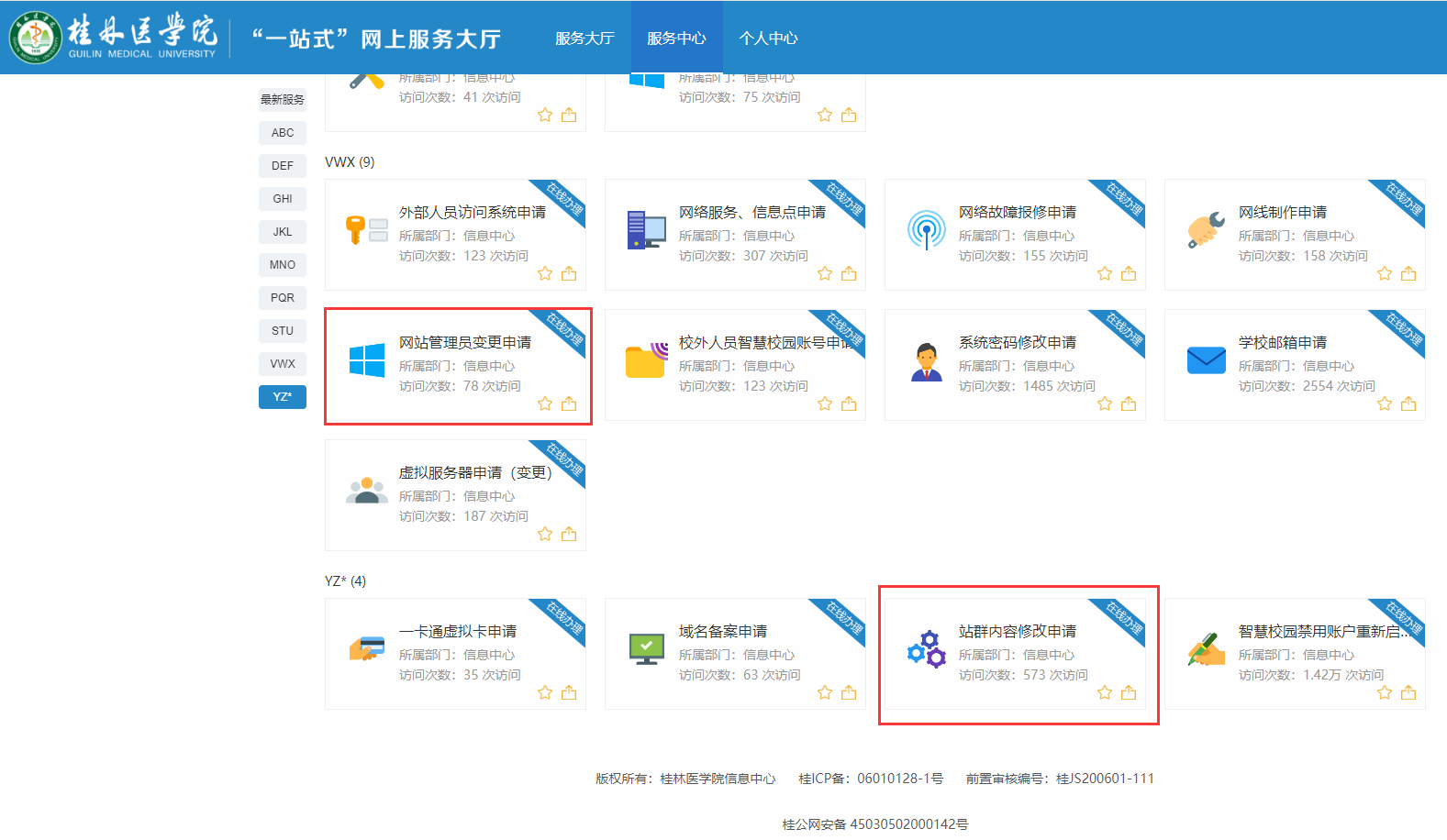The image size is (1447, 840).
Task: Favorite 虚拟服务器申请 with star
Action: 545,534
